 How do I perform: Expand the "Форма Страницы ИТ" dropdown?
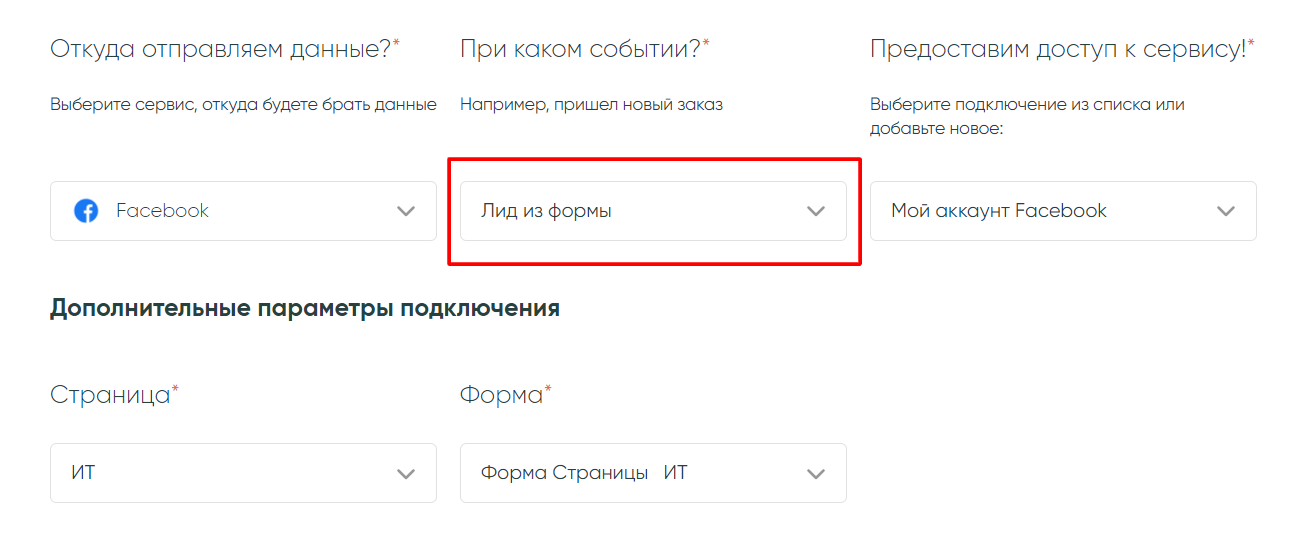pyautogui.click(x=653, y=473)
